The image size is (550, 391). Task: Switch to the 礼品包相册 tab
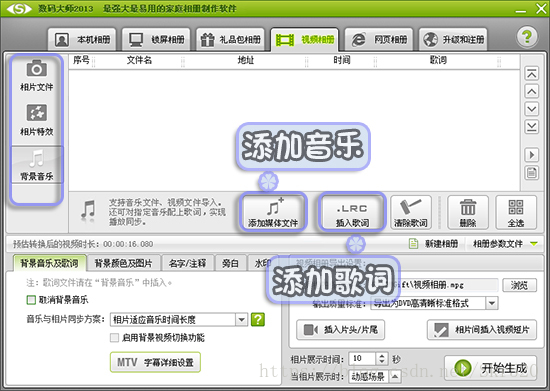[x=230, y=39]
